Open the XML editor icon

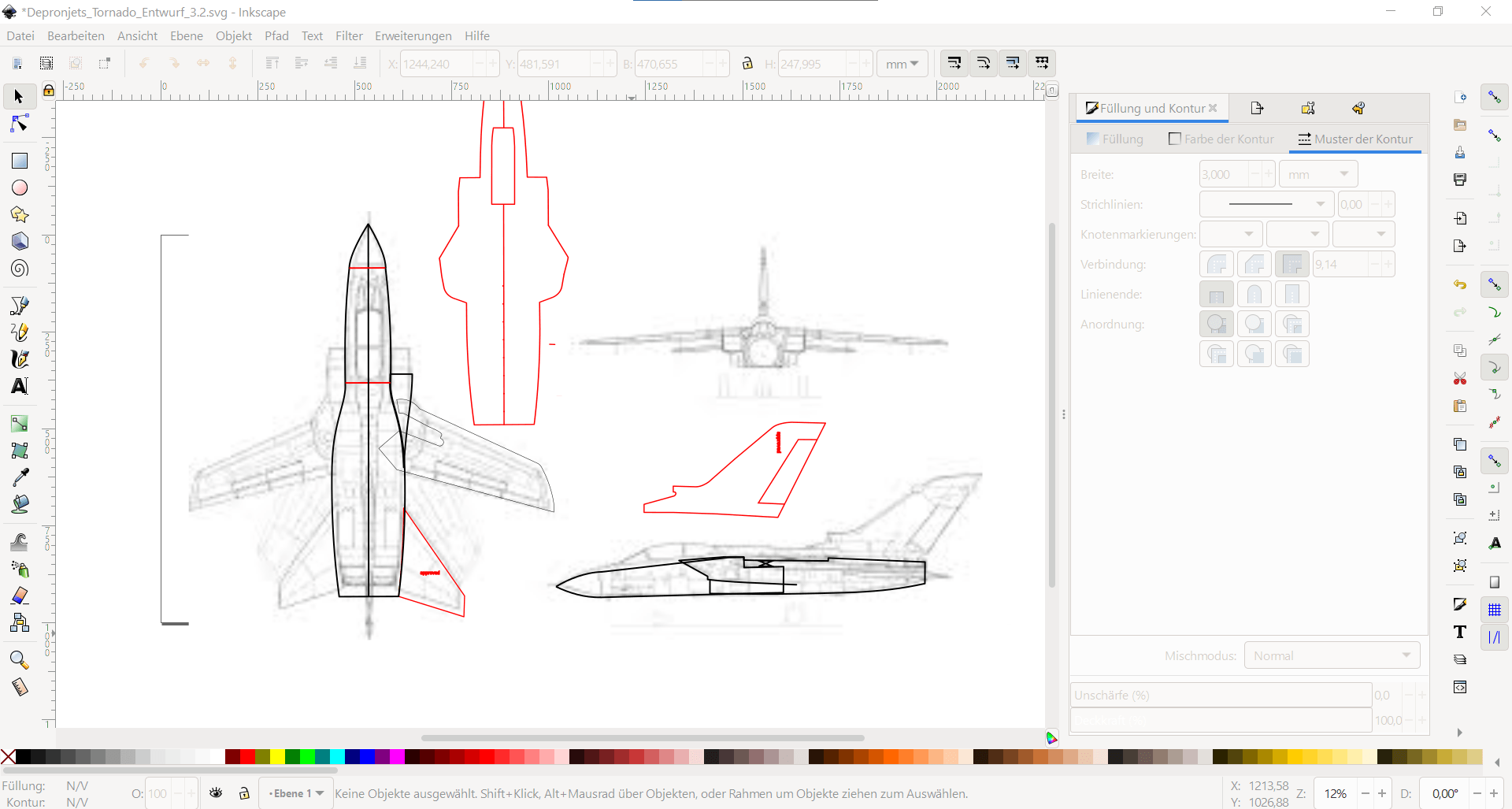click(1461, 687)
